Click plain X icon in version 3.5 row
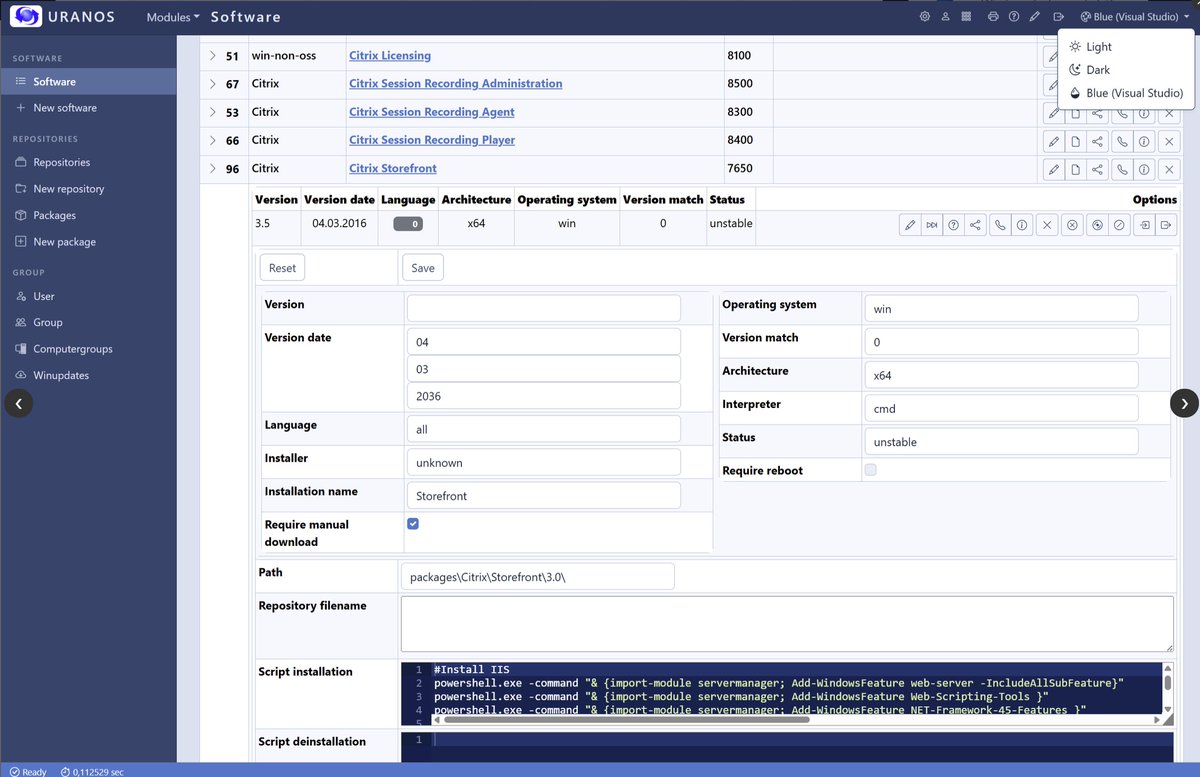The height and width of the screenshot is (777, 1200). coord(1047,226)
